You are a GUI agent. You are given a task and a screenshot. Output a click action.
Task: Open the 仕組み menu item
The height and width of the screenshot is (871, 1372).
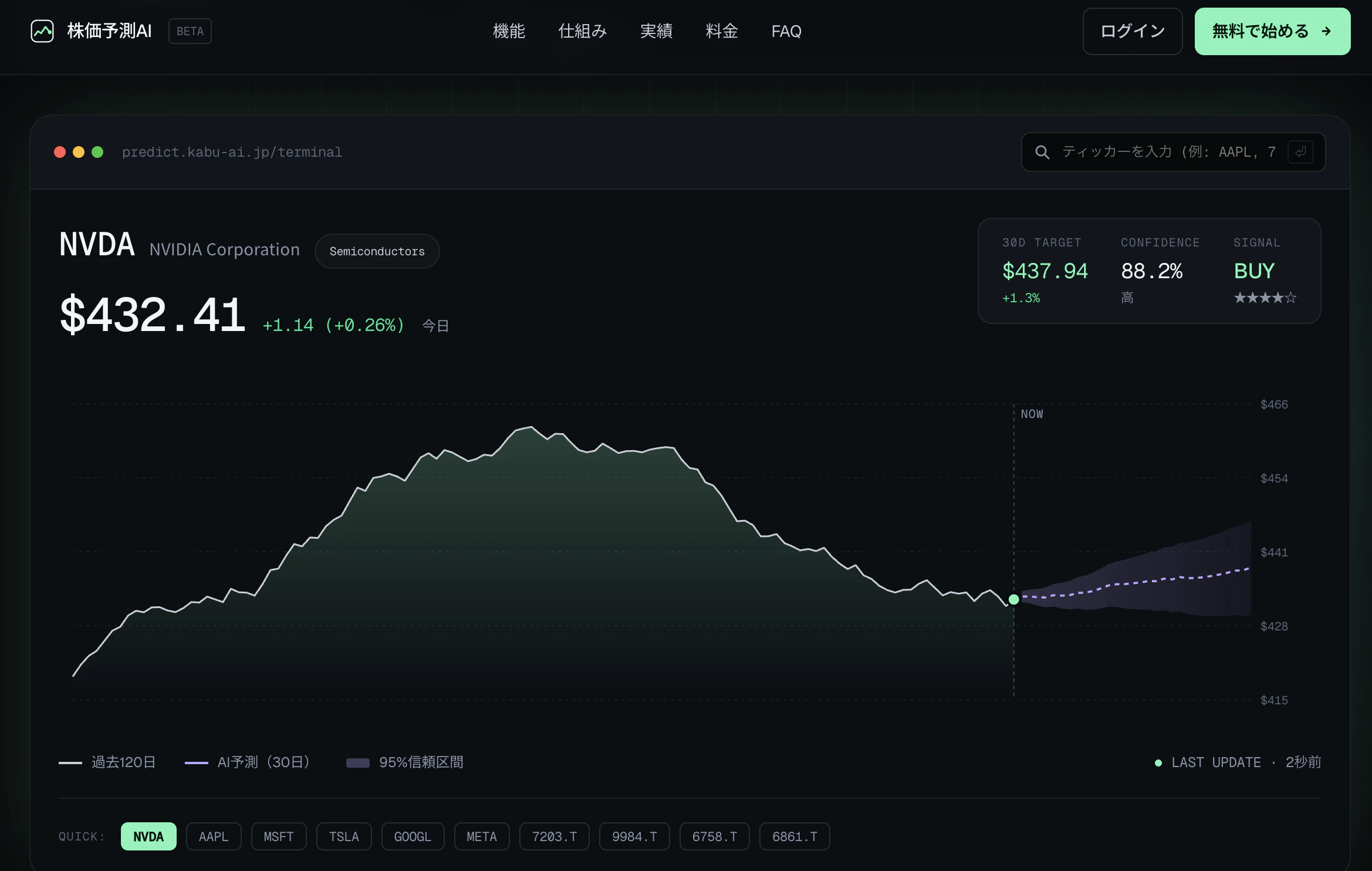point(582,31)
